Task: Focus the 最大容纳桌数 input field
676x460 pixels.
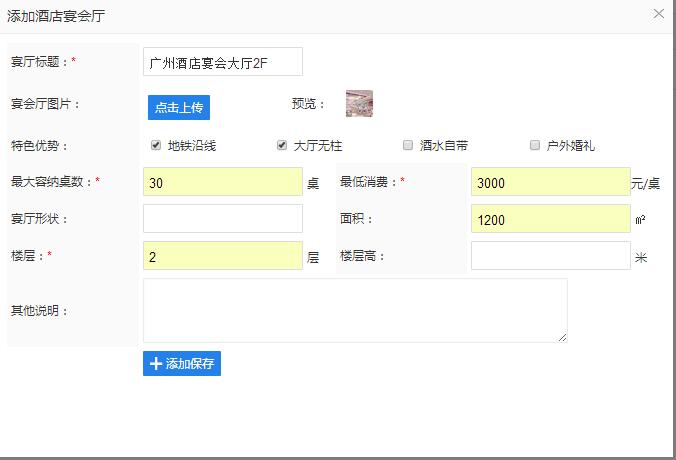Action: 222,182
